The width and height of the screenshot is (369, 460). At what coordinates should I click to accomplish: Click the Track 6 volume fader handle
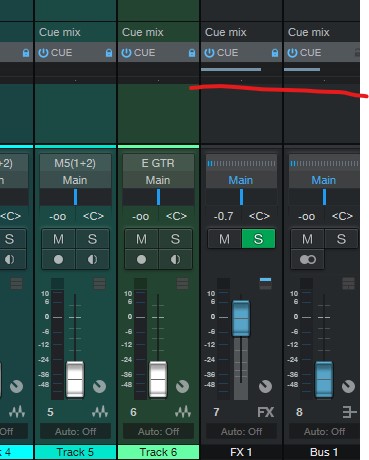(158, 379)
